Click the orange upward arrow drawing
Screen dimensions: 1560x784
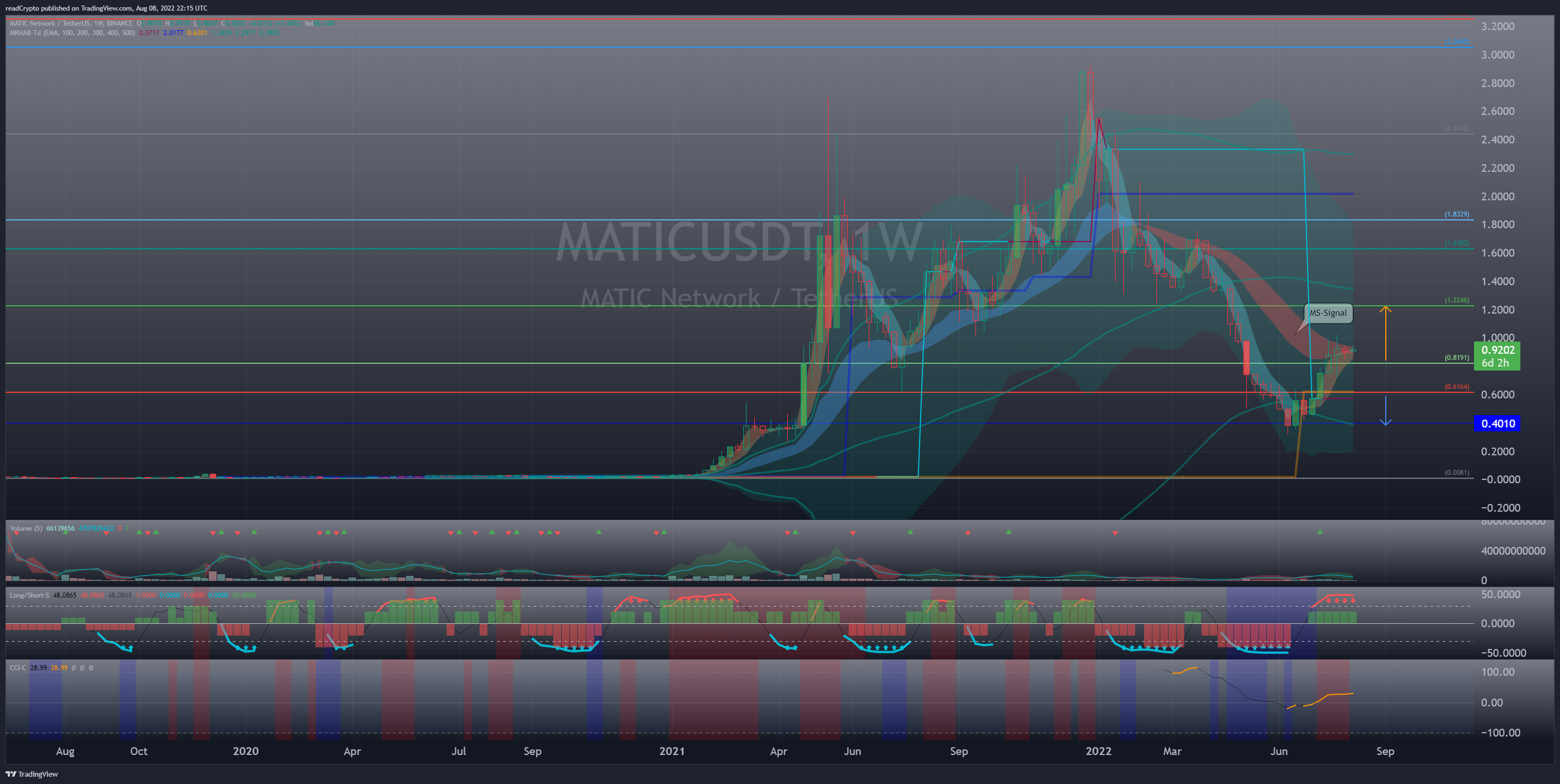[1386, 333]
